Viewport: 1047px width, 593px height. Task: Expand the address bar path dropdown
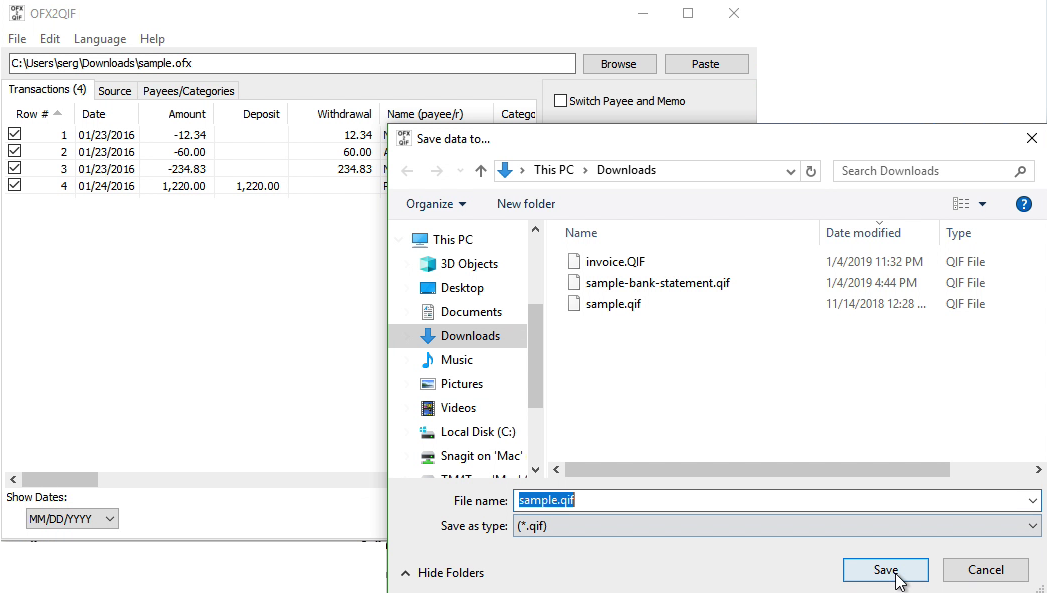pyautogui.click(x=791, y=171)
